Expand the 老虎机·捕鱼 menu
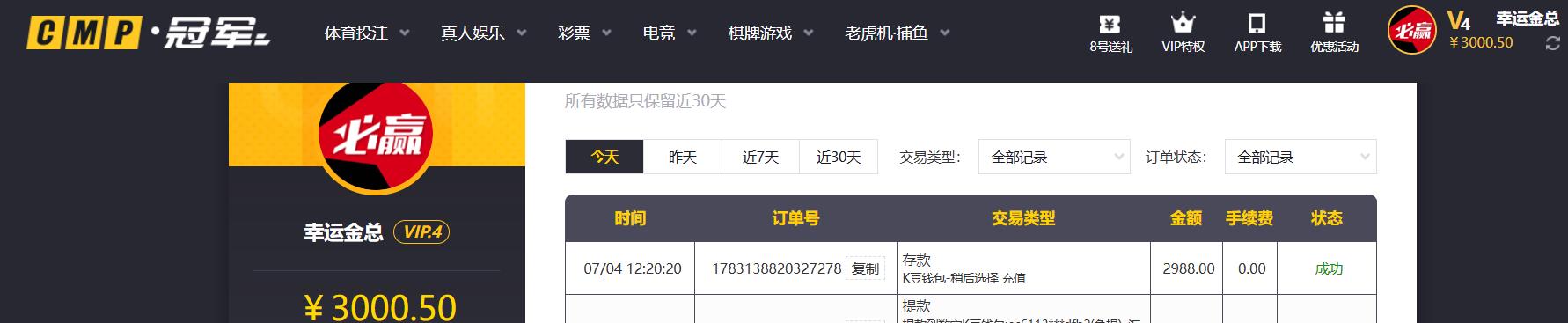This screenshot has height=323, width=1568. point(898,33)
